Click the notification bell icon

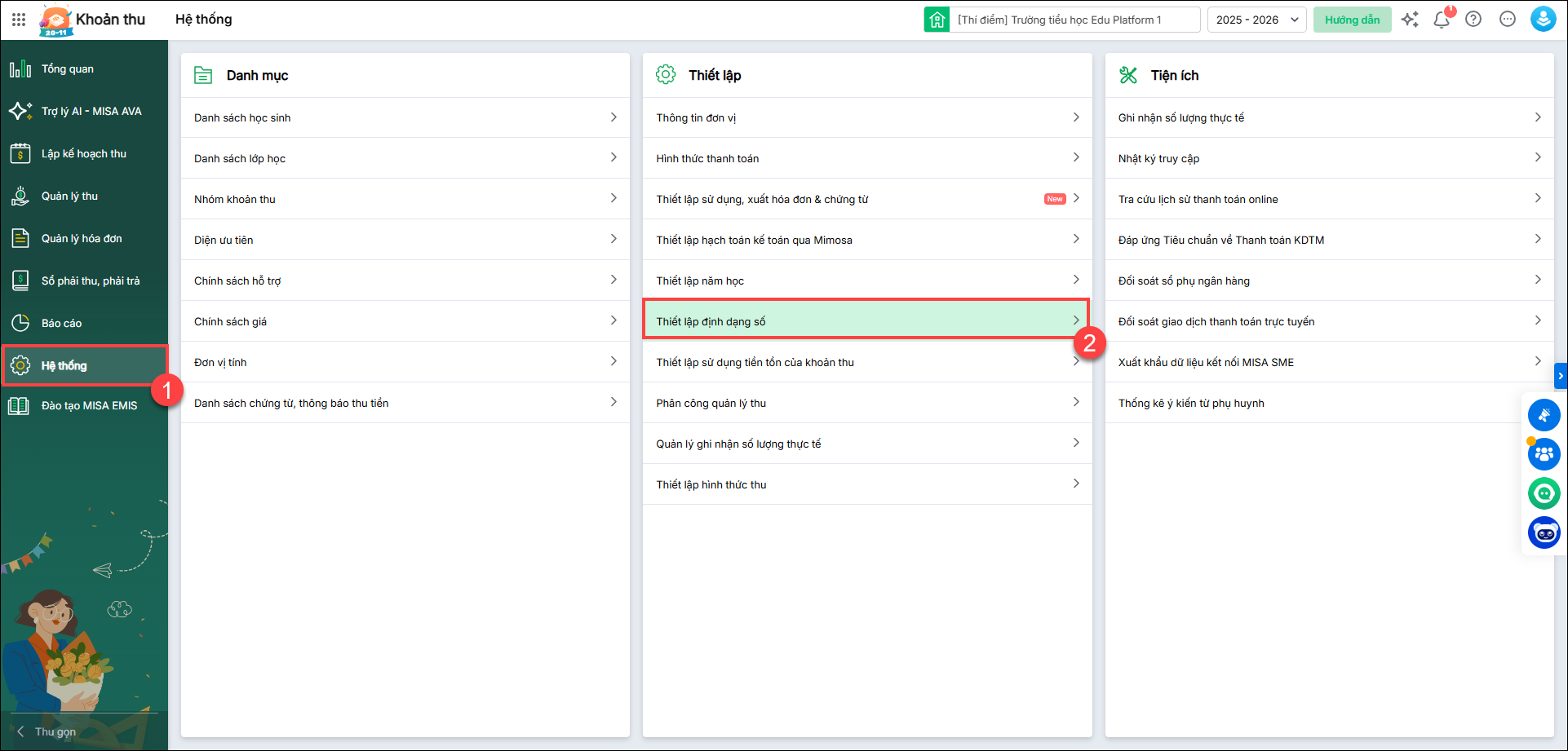coord(1442,20)
